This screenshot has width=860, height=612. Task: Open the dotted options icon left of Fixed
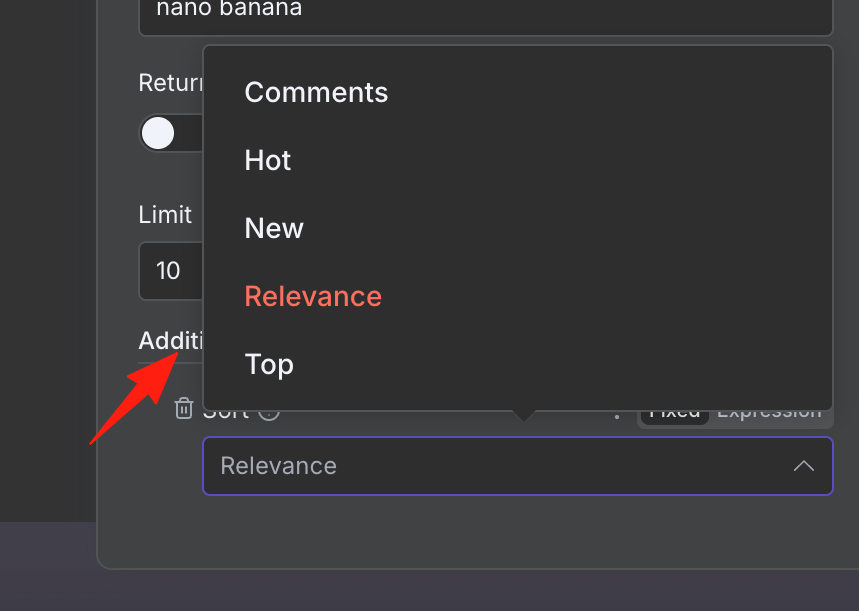pyautogui.click(x=617, y=416)
